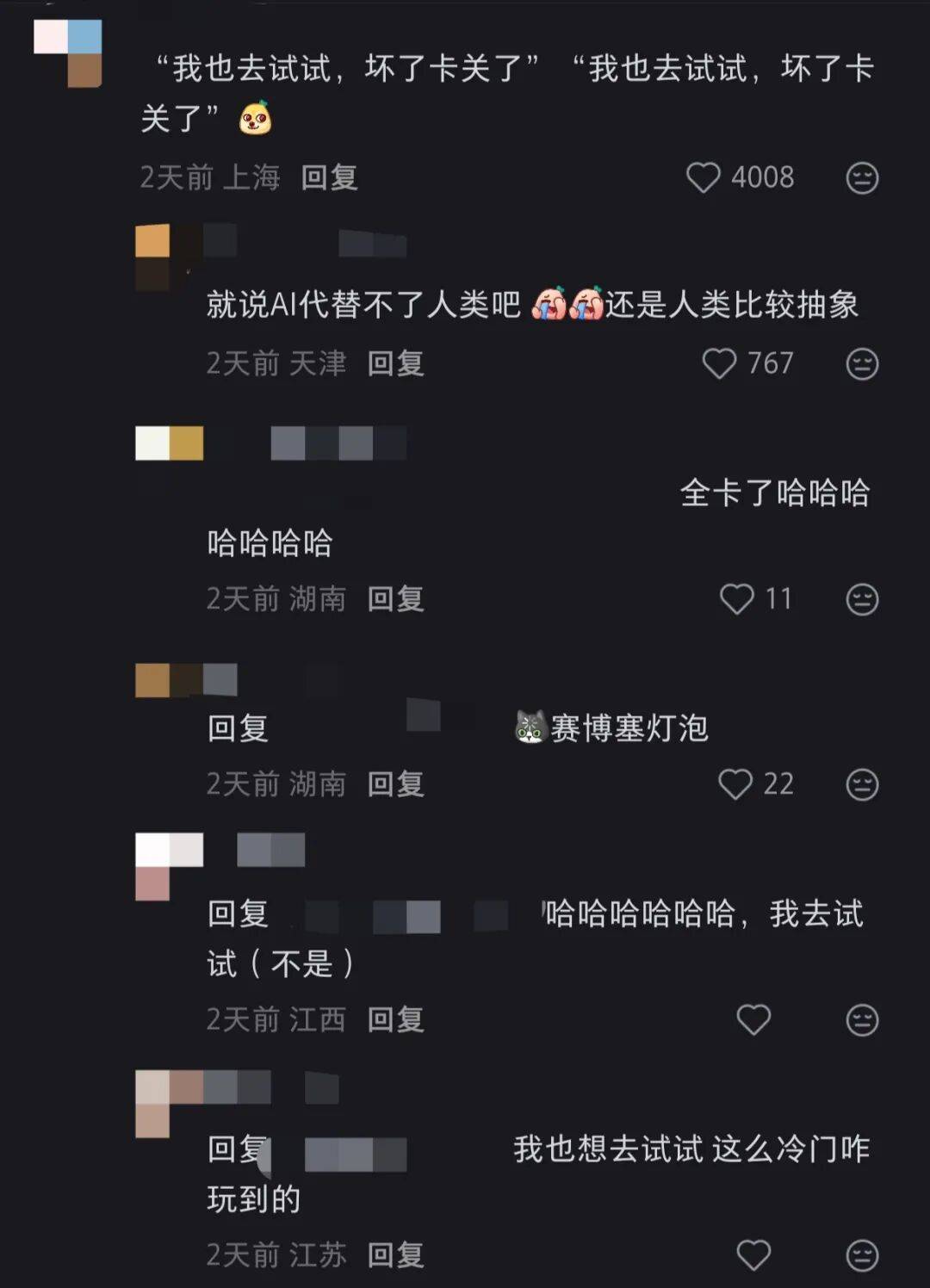This screenshot has width=930, height=1288.
Task: Like the top comment with 4008 likes
Action: (x=703, y=178)
